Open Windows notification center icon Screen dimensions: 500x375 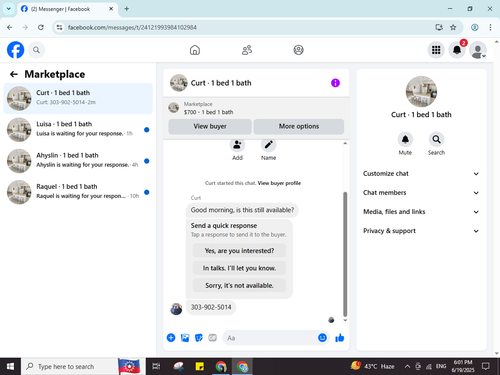pos(486,366)
